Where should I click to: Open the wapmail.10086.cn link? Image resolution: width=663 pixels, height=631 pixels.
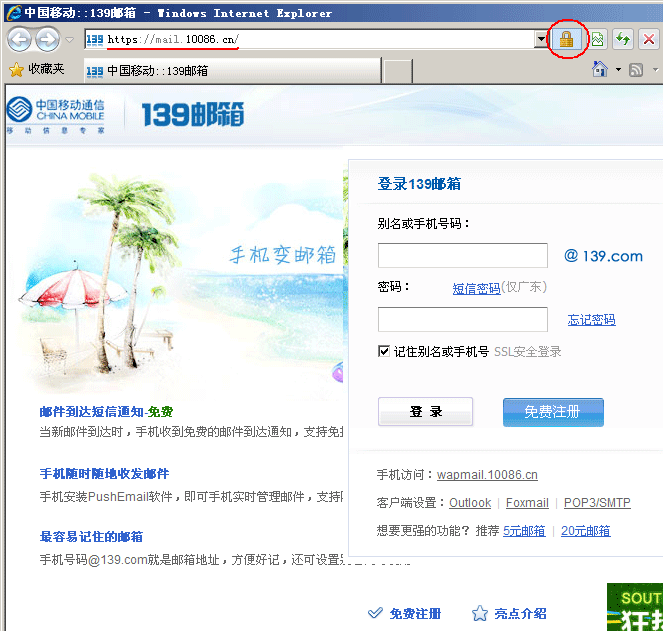pos(487,475)
